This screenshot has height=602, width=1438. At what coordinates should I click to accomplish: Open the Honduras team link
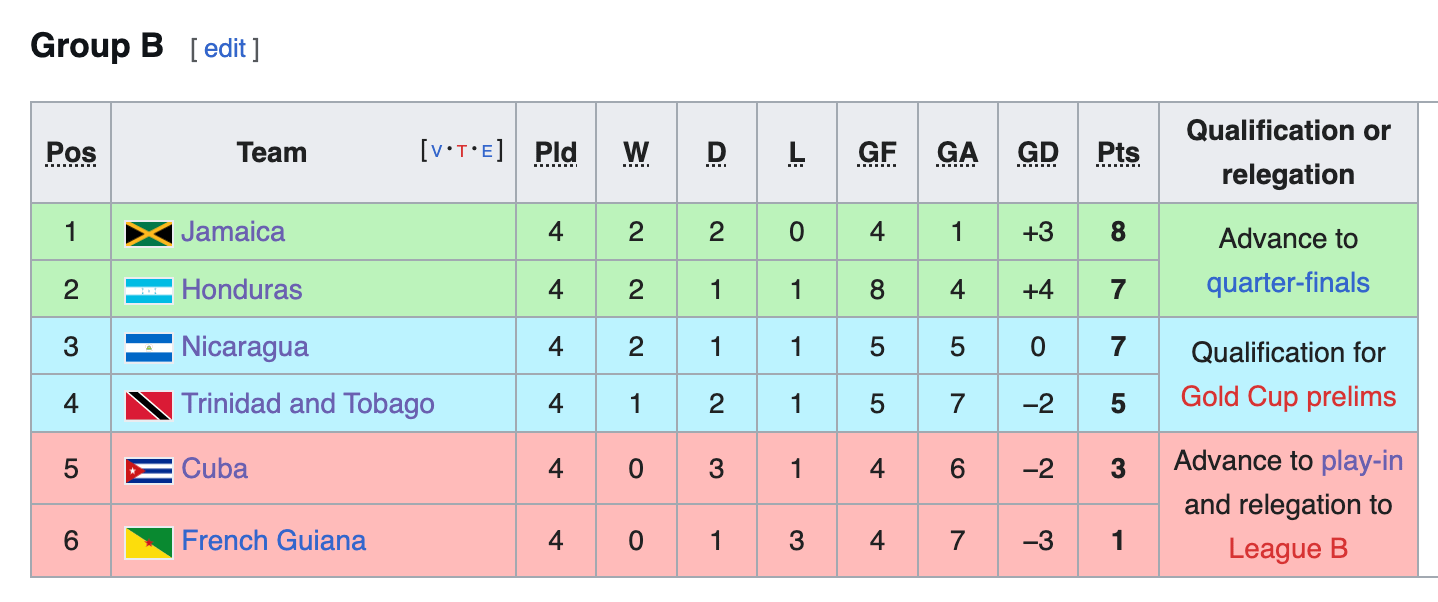[x=242, y=290]
